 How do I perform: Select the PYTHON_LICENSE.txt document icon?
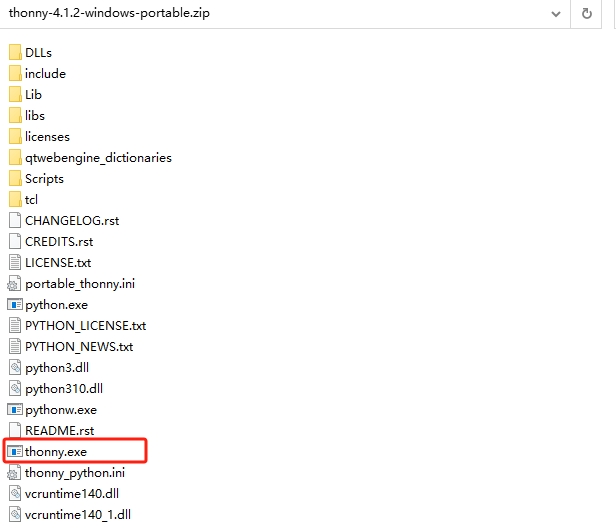point(15,326)
